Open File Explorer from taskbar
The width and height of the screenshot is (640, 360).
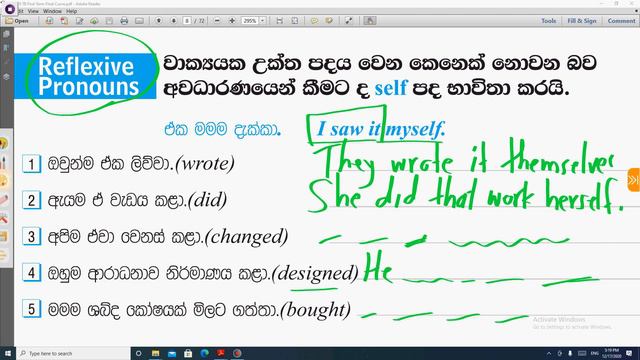(x=156, y=353)
